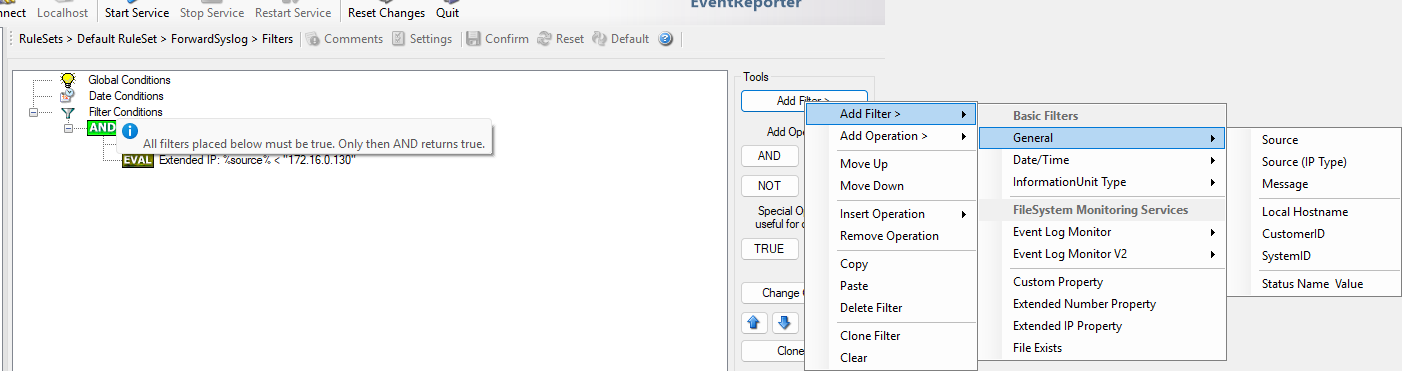Viewport: 1402px width, 371px height.
Task: Confirm changes with the Confirm button
Action: (499, 39)
